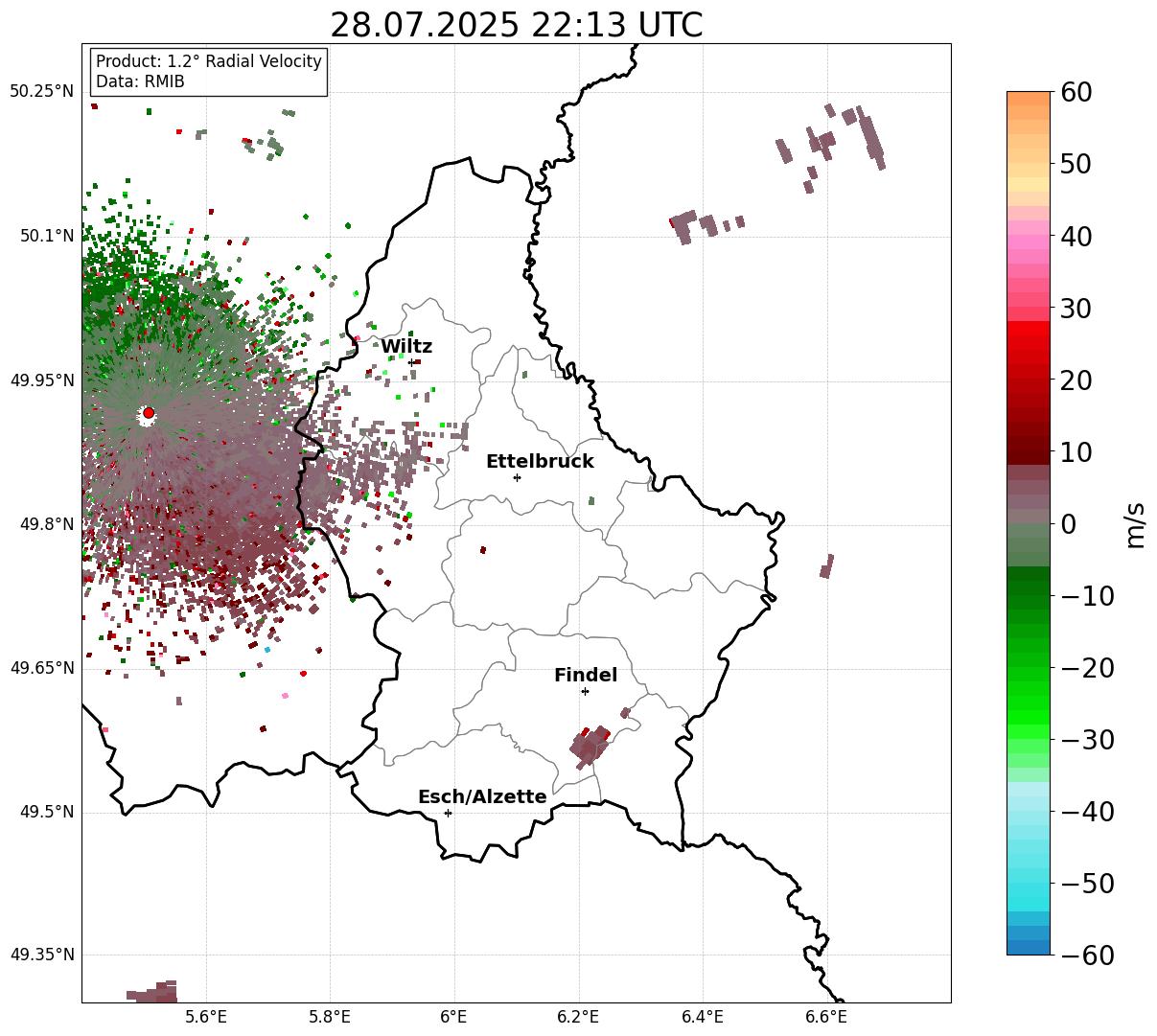Click the colorbar value −40

click(x=1087, y=812)
